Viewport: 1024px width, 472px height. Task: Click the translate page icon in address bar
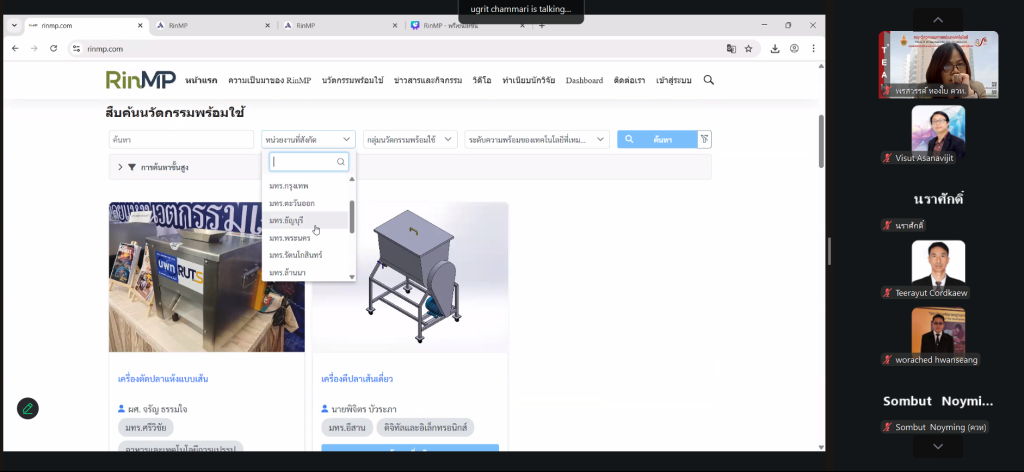[731, 48]
